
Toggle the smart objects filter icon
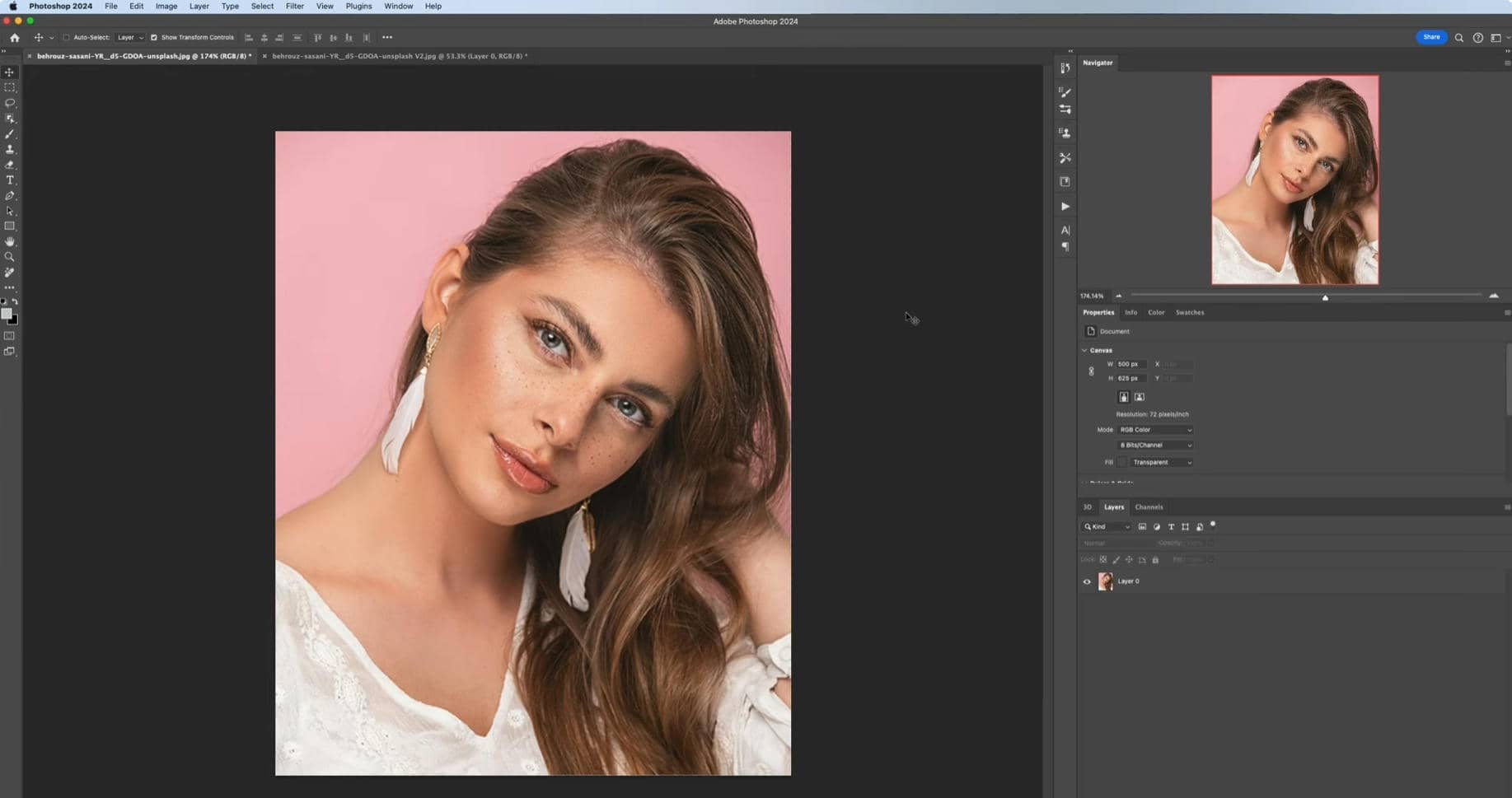(x=1200, y=527)
